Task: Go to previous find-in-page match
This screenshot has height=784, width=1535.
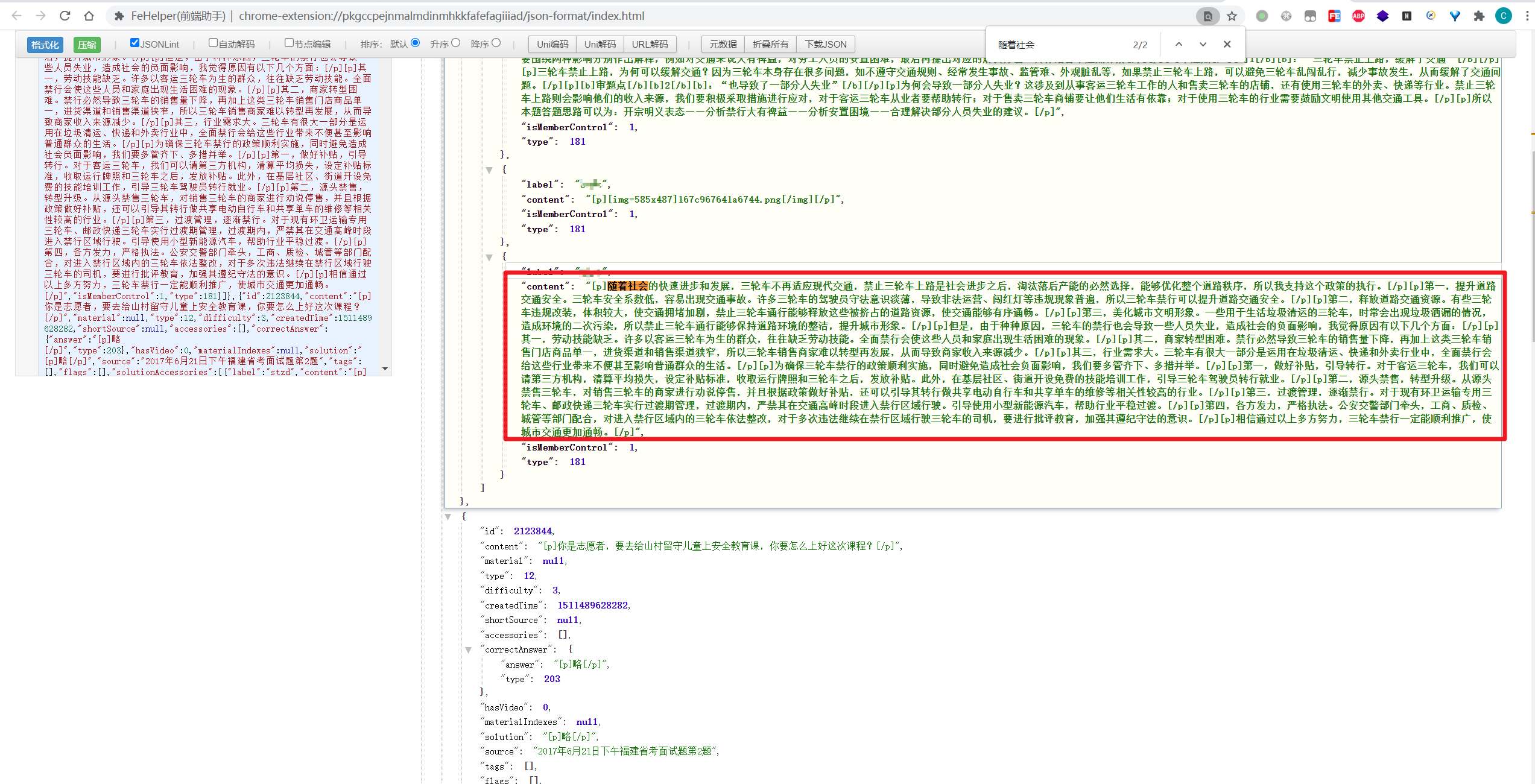Action: tap(1179, 44)
